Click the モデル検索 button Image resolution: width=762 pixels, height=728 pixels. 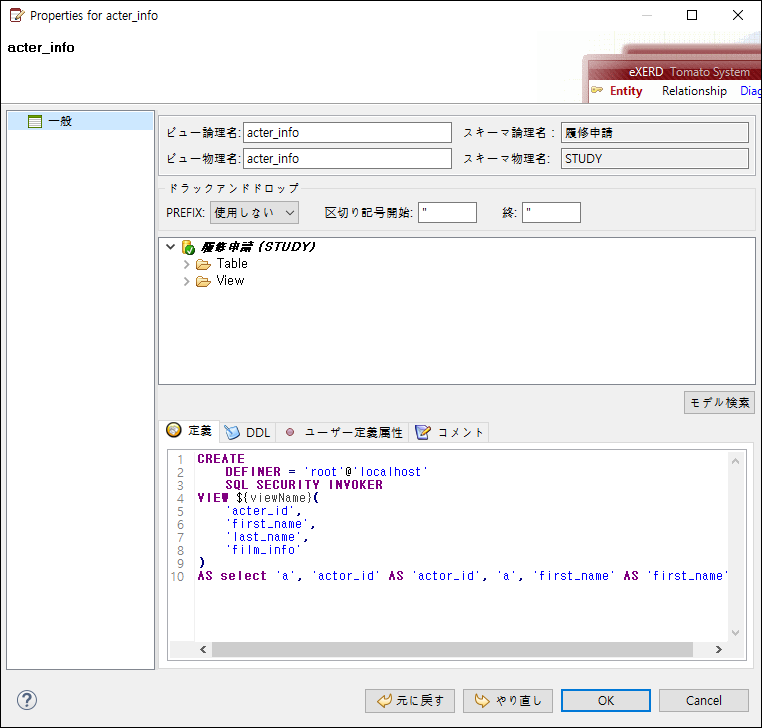tap(719, 402)
